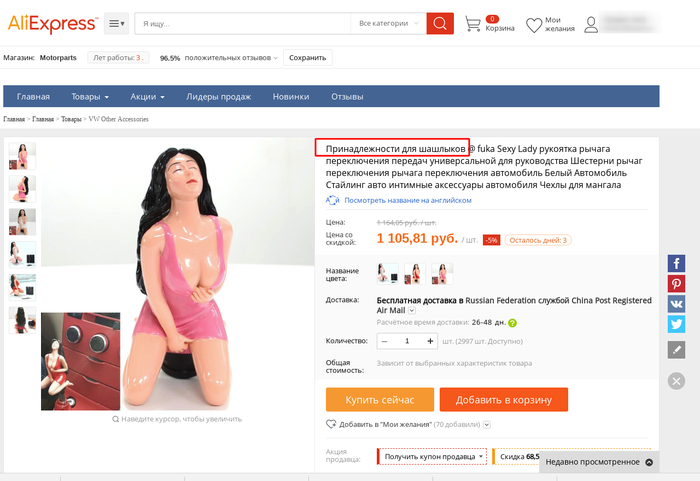Click the search input field
The width and height of the screenshot is (700, 481).
pyautogui.click(x=243, y=23)
